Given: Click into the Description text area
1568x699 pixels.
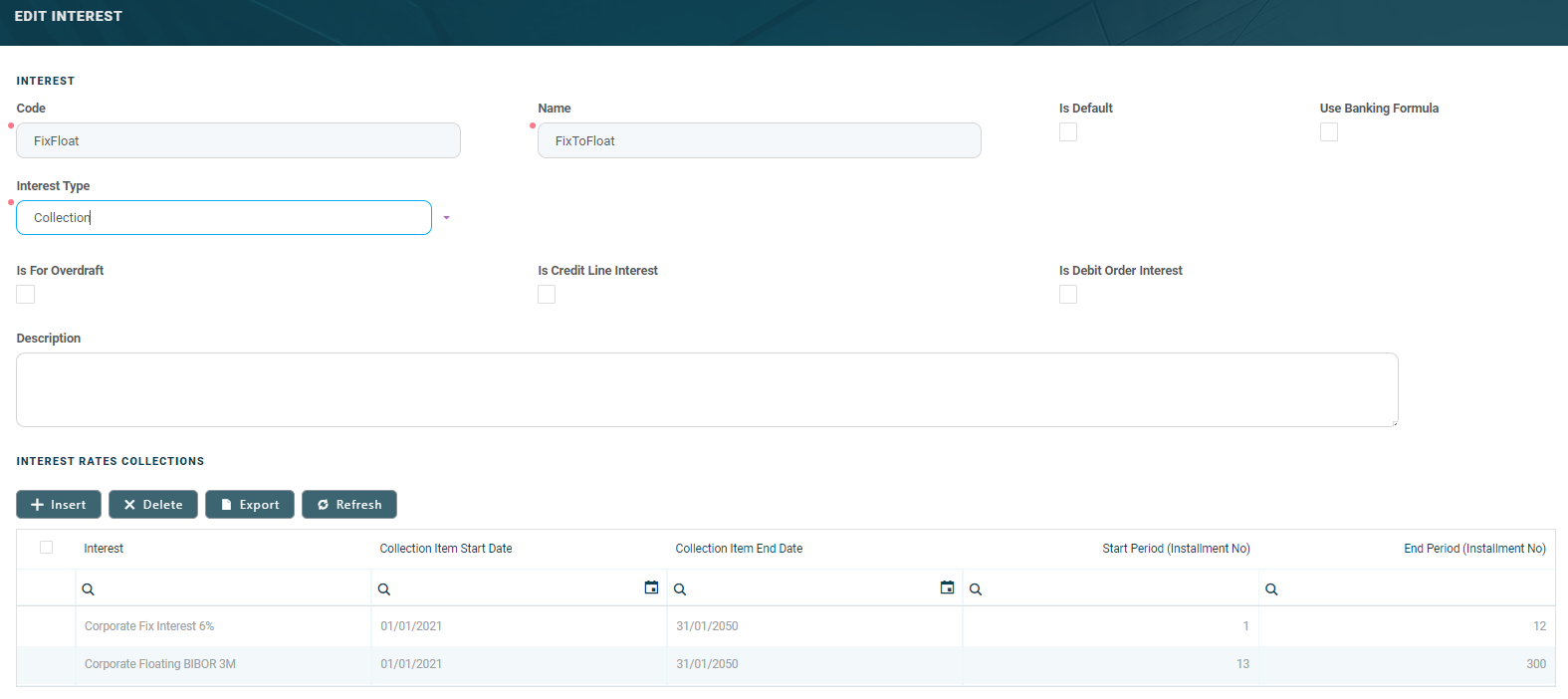Looking at the screenshot, I should [x=707, y=389].
